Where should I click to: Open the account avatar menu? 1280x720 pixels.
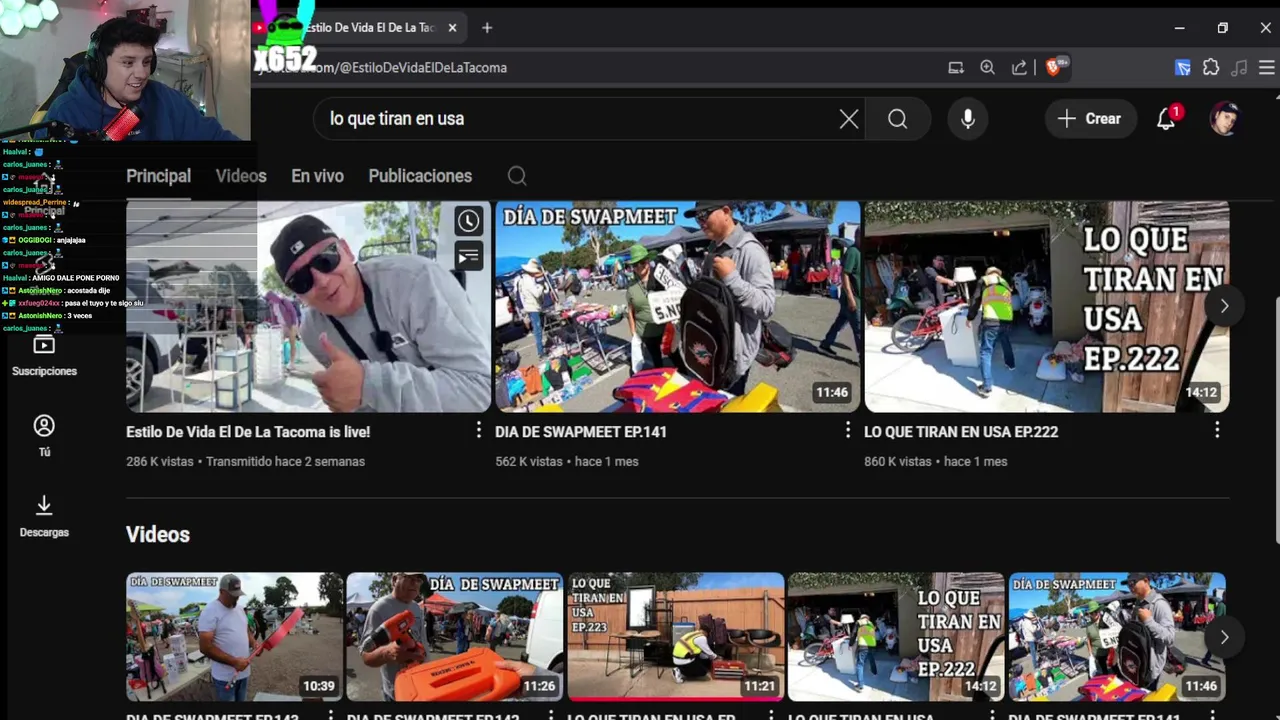1225,119
